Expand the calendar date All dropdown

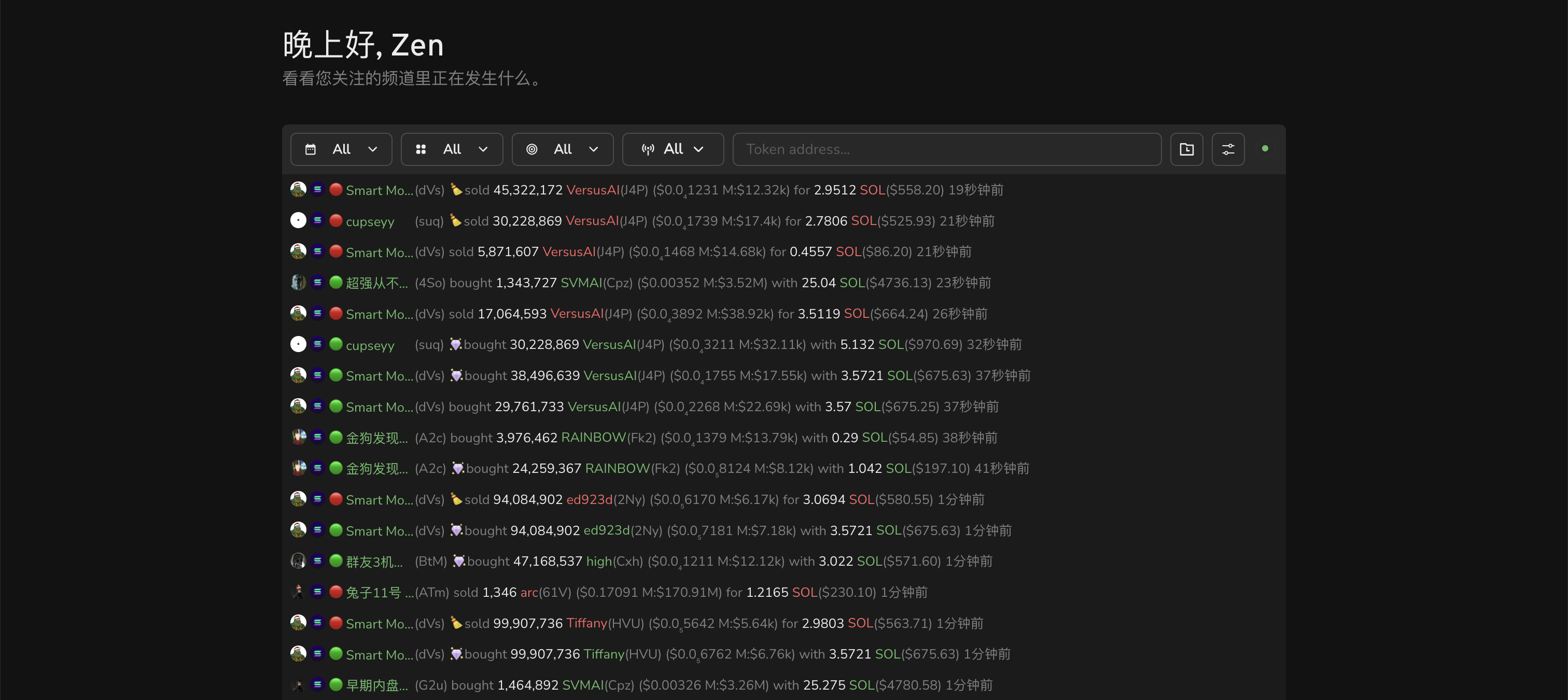(x=341, y=149)
